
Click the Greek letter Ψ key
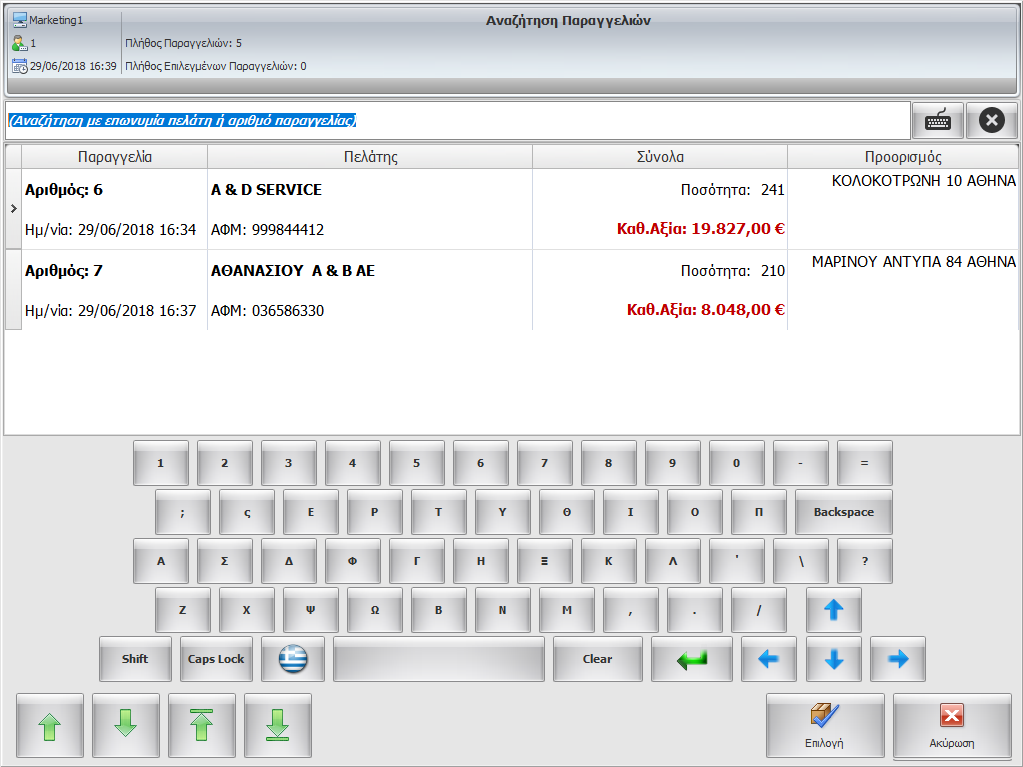[311, 610]
